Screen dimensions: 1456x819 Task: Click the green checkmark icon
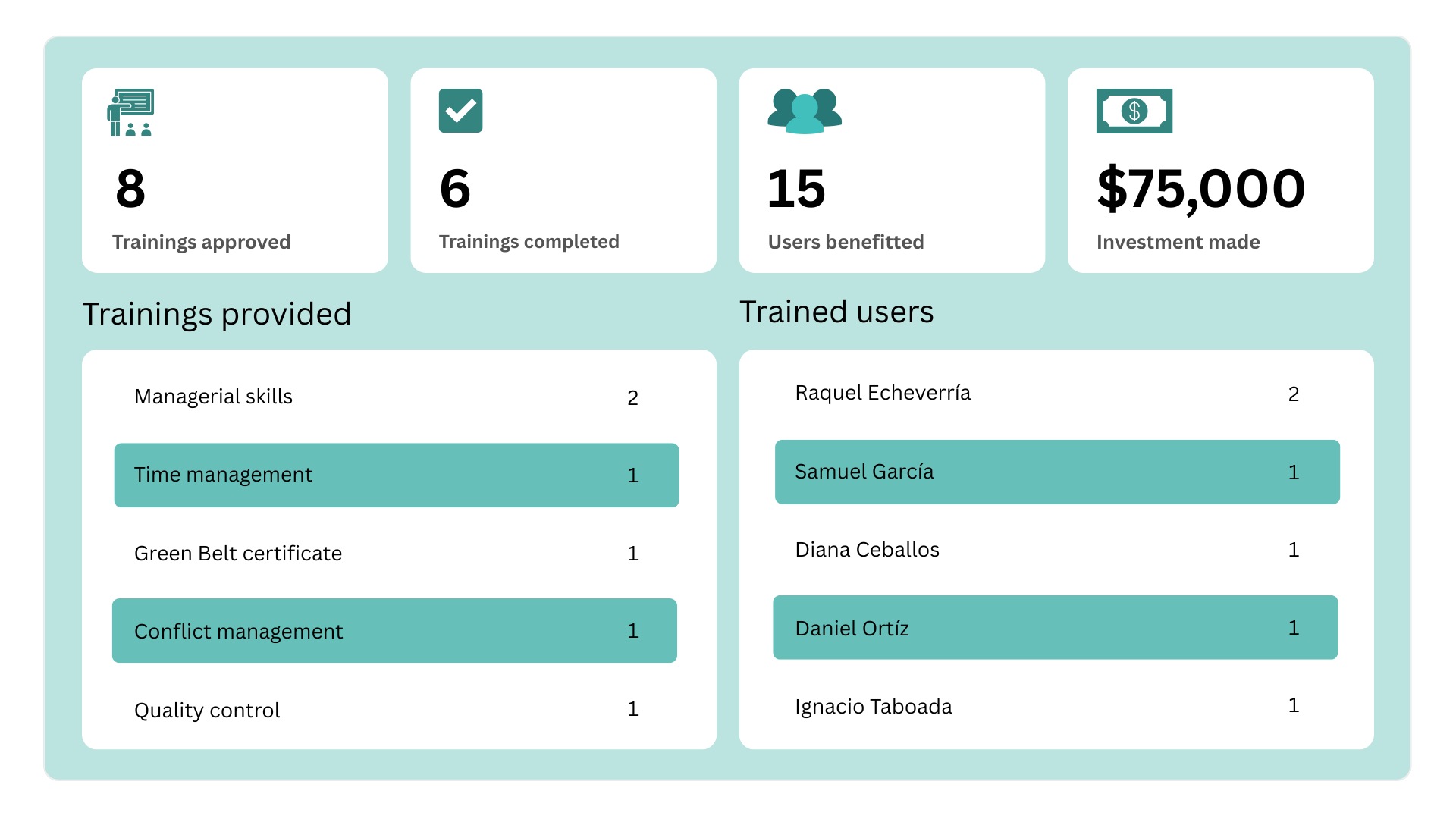tap(460, 111)
